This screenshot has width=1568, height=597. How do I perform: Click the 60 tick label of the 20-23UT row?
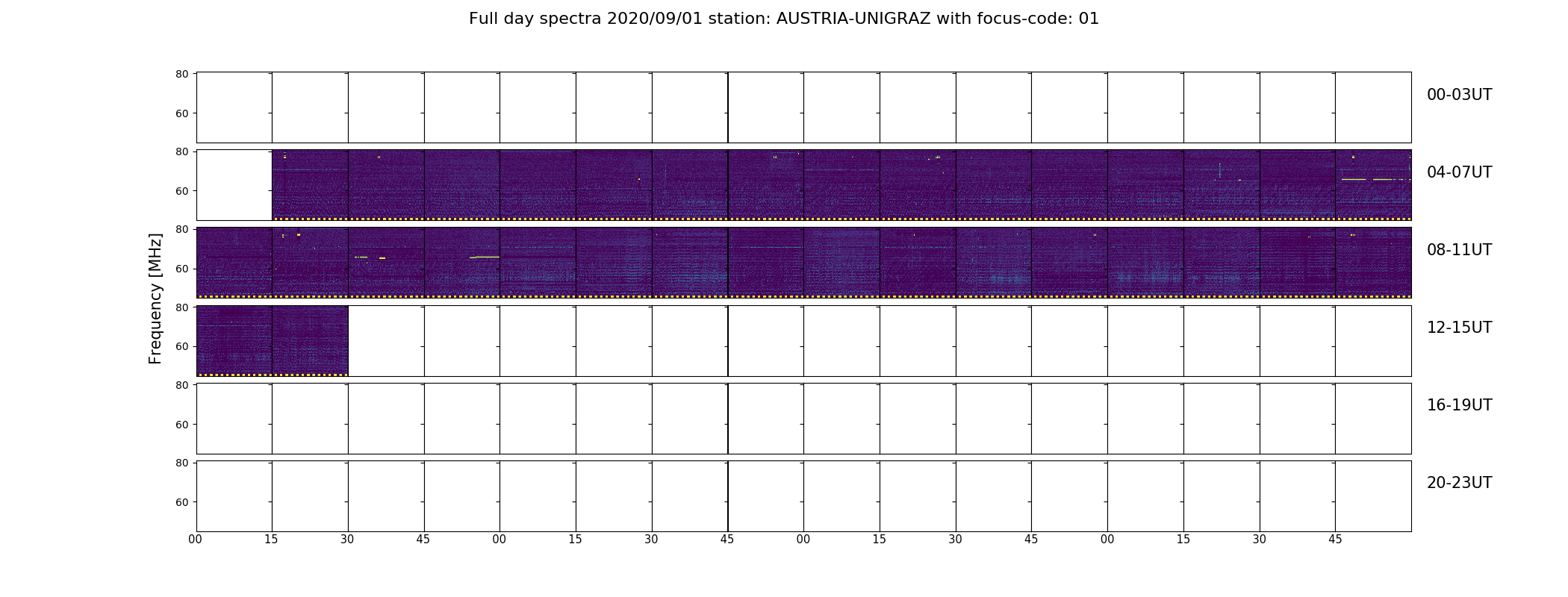[181, 502]
